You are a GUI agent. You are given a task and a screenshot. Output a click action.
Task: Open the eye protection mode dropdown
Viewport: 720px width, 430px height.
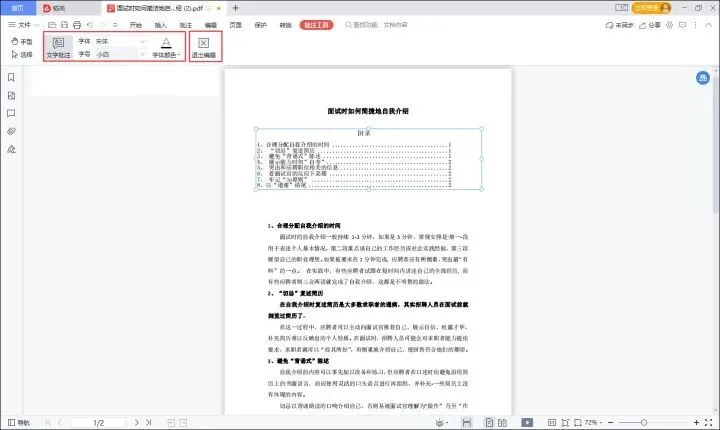tap(442, 423)
